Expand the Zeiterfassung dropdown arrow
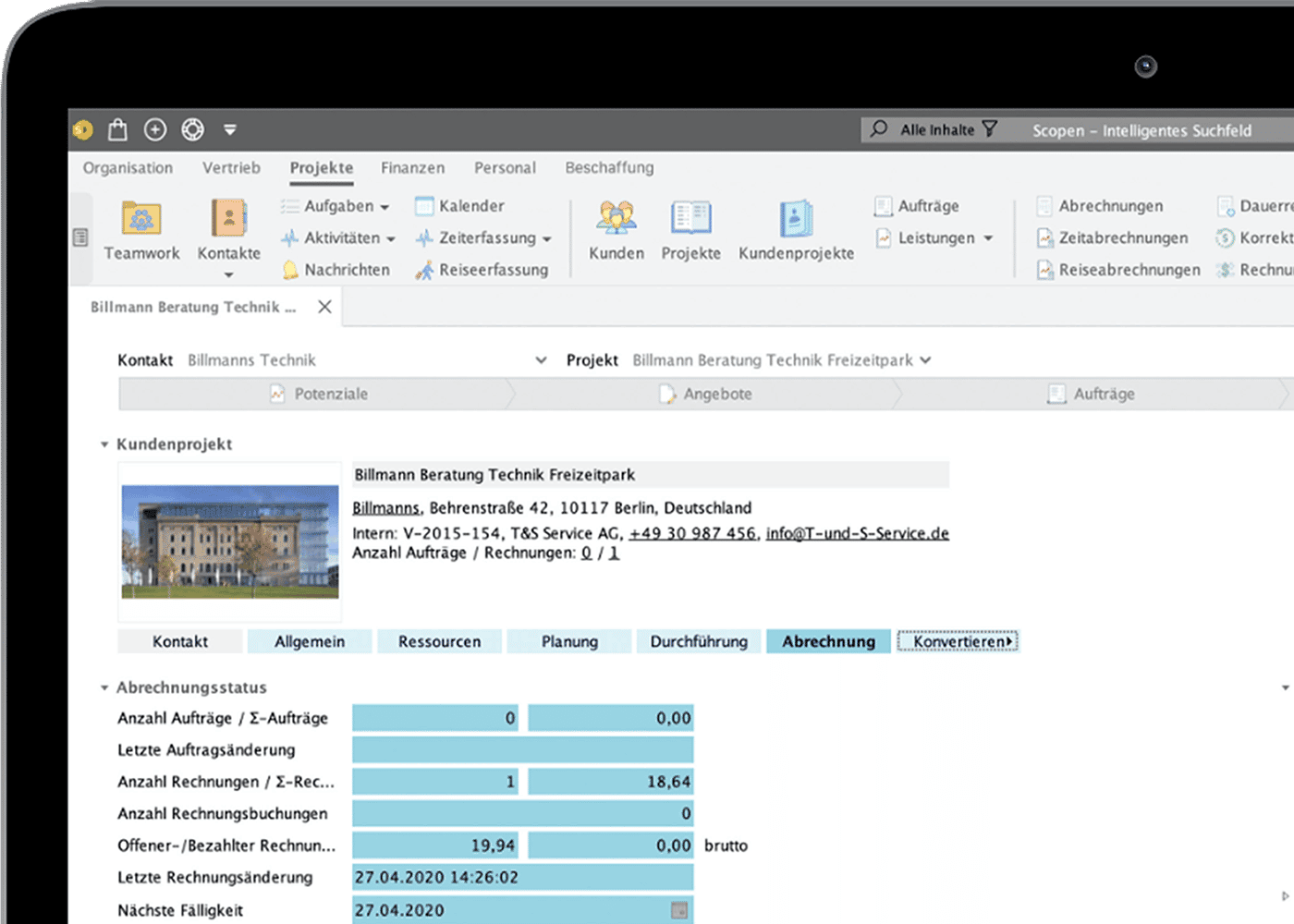This screenshot has height=924, width=1294. click(546, 239)
